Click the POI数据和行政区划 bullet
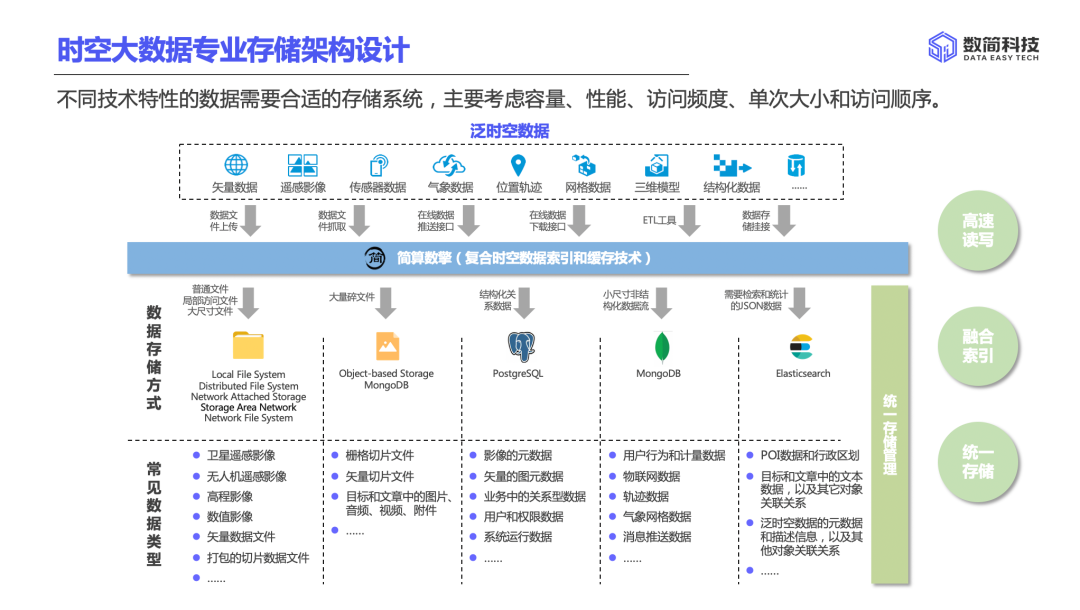 pyautogui.click(x=809, y=455)
